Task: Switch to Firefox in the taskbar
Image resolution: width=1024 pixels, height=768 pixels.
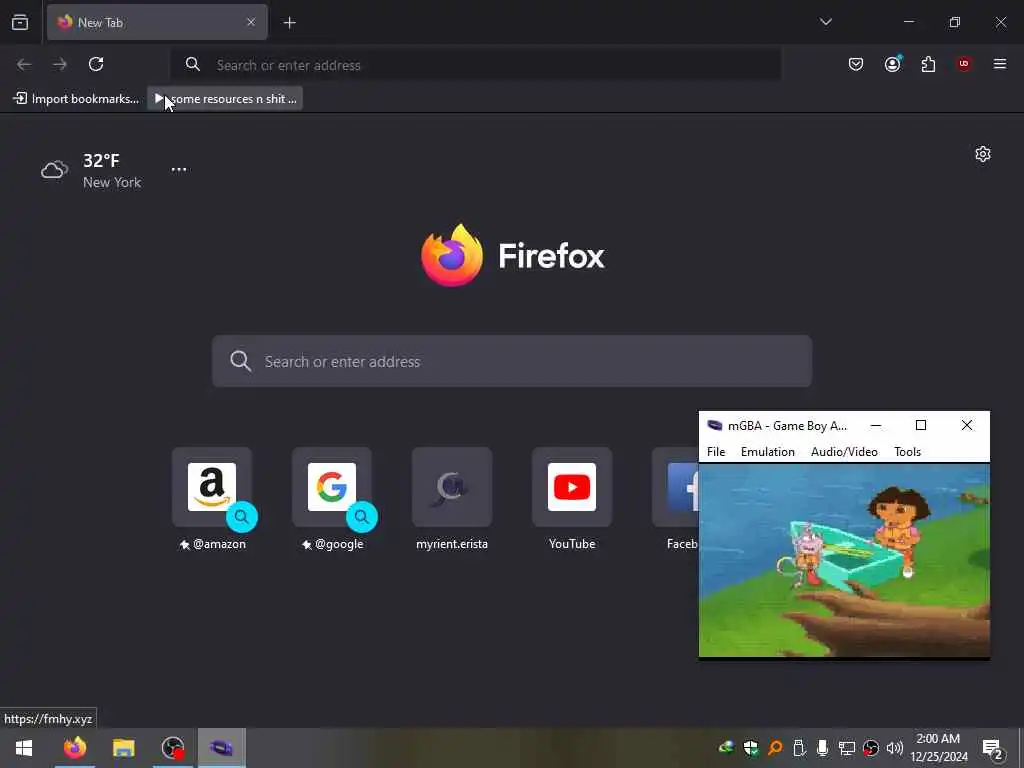Action: 74,748
